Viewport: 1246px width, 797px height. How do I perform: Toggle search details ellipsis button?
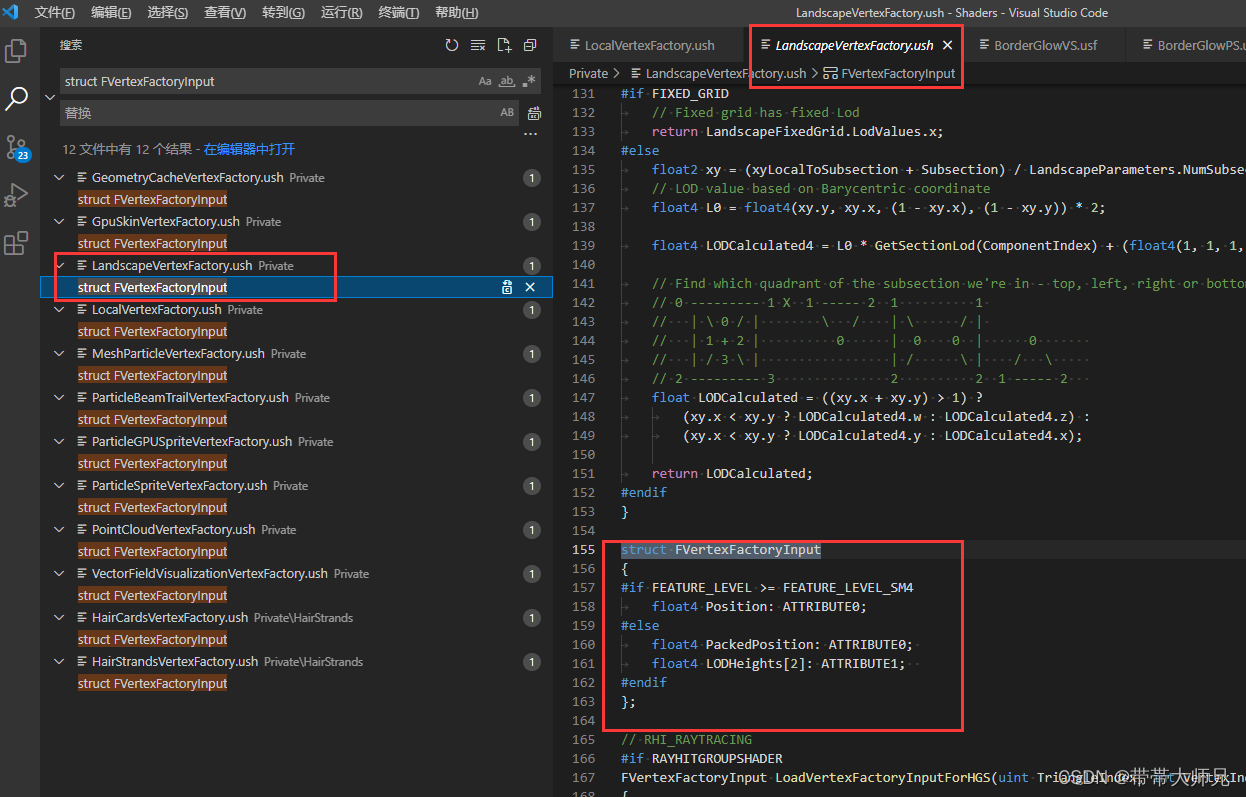[531, 133]
